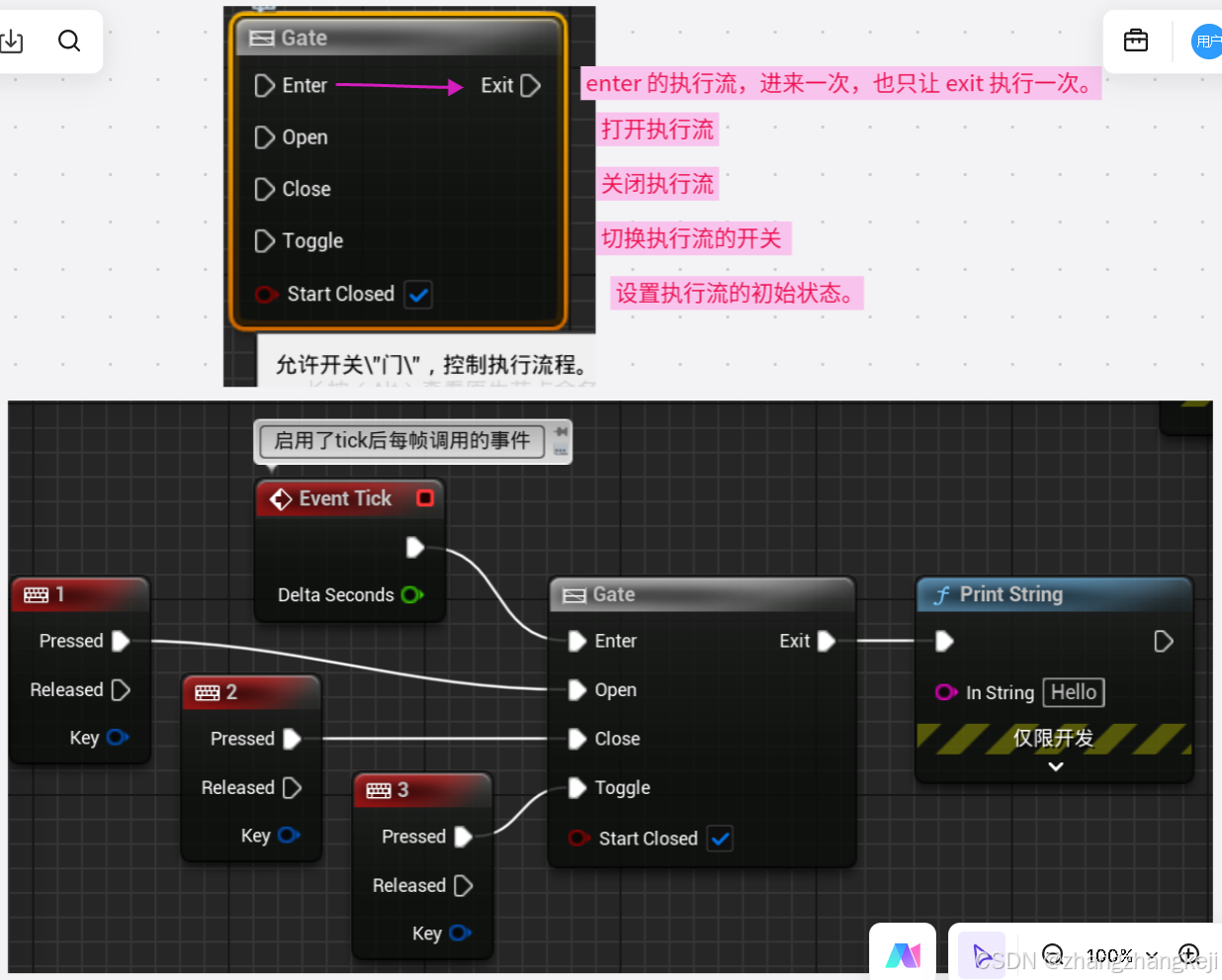
Task: Select the keyboard 3 event node header
Action: (422, 790)
